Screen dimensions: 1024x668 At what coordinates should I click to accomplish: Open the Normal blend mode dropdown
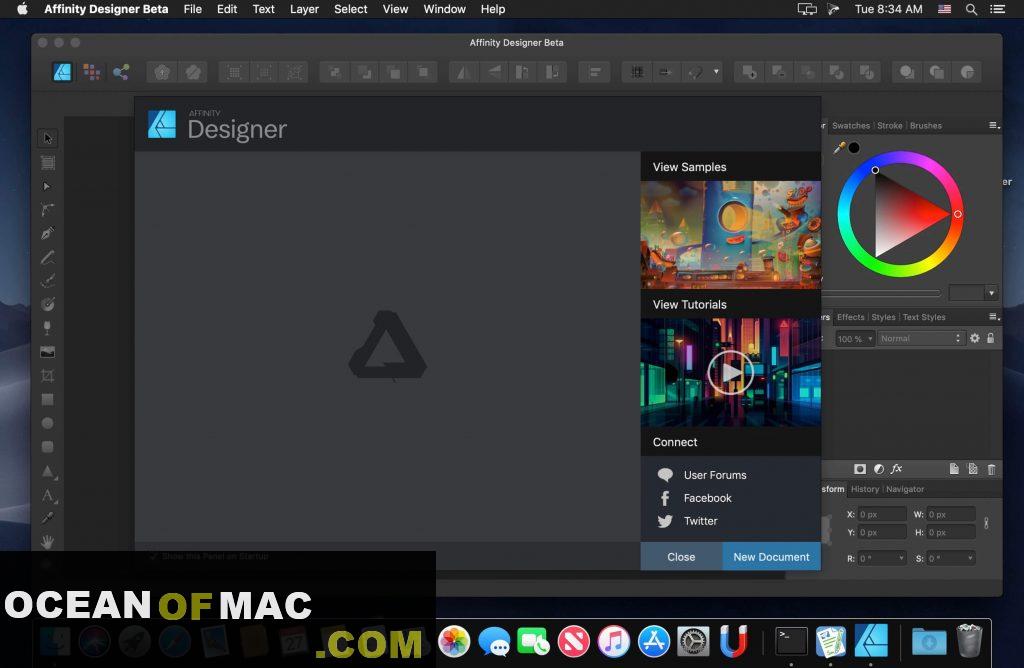(920, 338)
